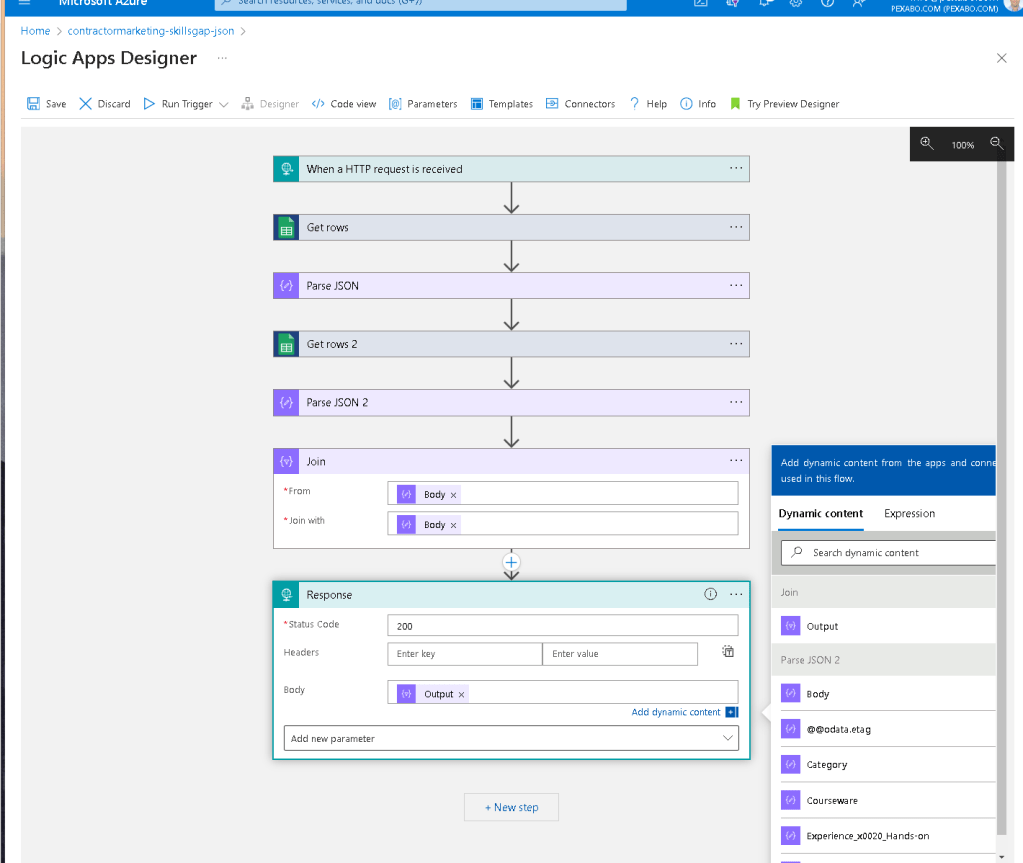This screenshot has width=1023, height=863.
Task: Open ellipsis menu of Parse JSON 2
Action: 736,402
